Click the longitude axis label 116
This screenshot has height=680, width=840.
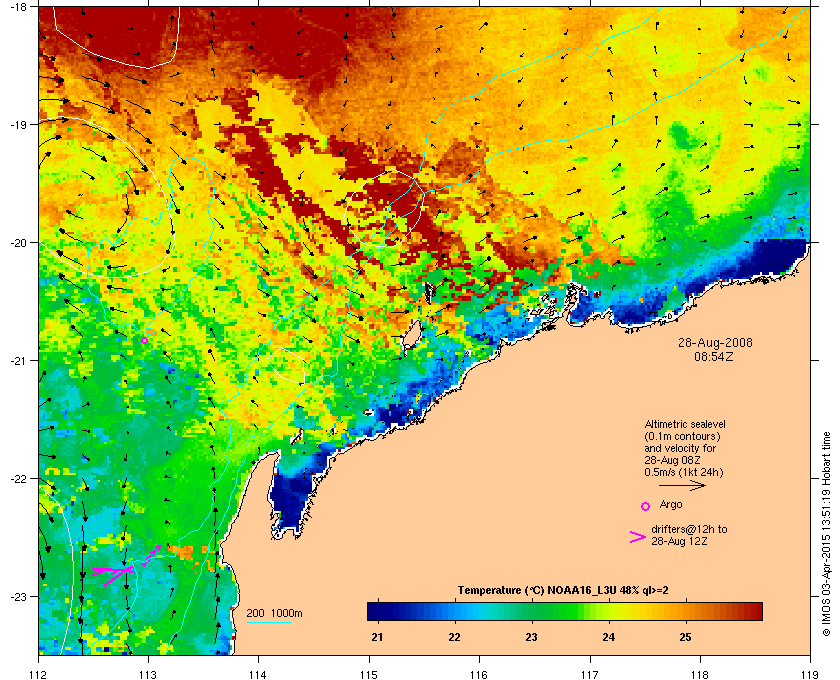479,674
